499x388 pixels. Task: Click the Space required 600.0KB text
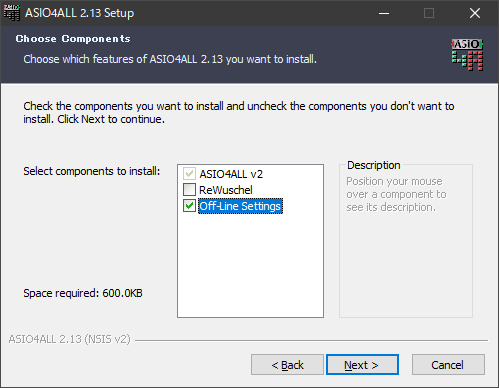(83, 293)
